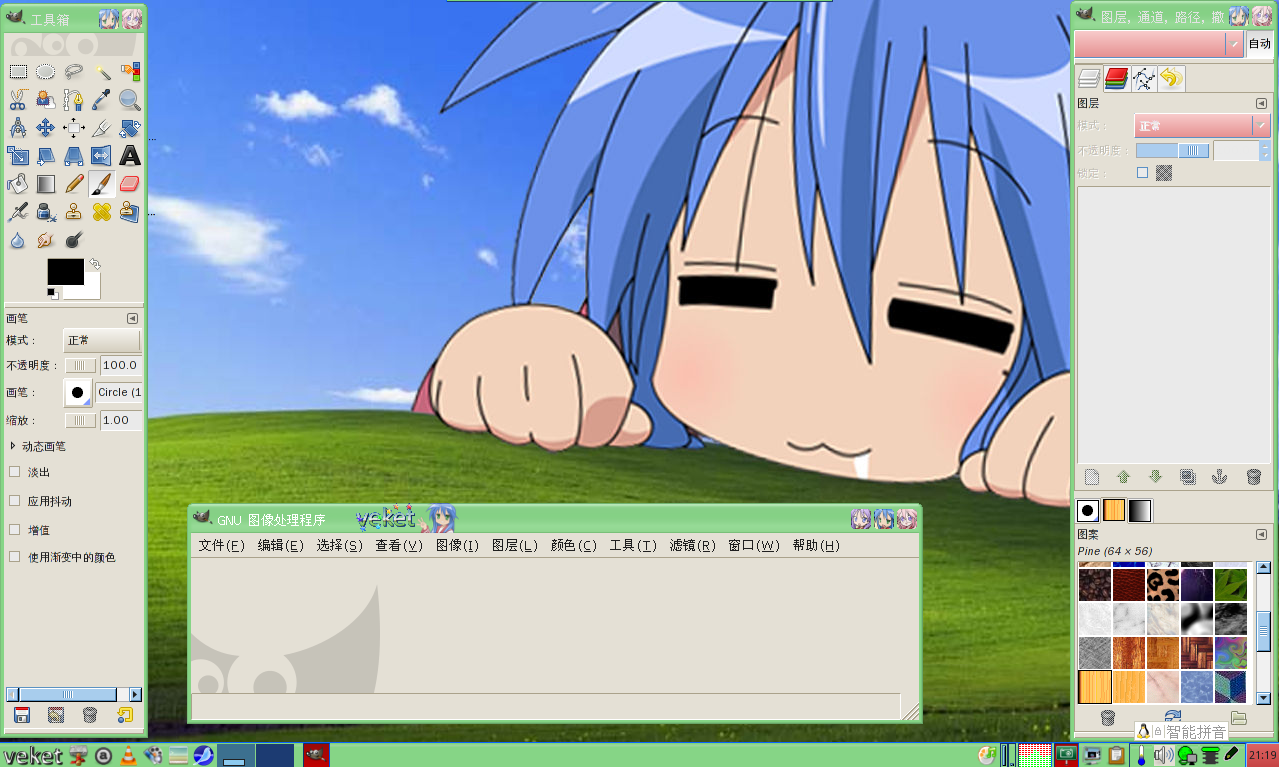Select the Scale tool
Screen dimensions: 1279x767
(x=17, y=155)
